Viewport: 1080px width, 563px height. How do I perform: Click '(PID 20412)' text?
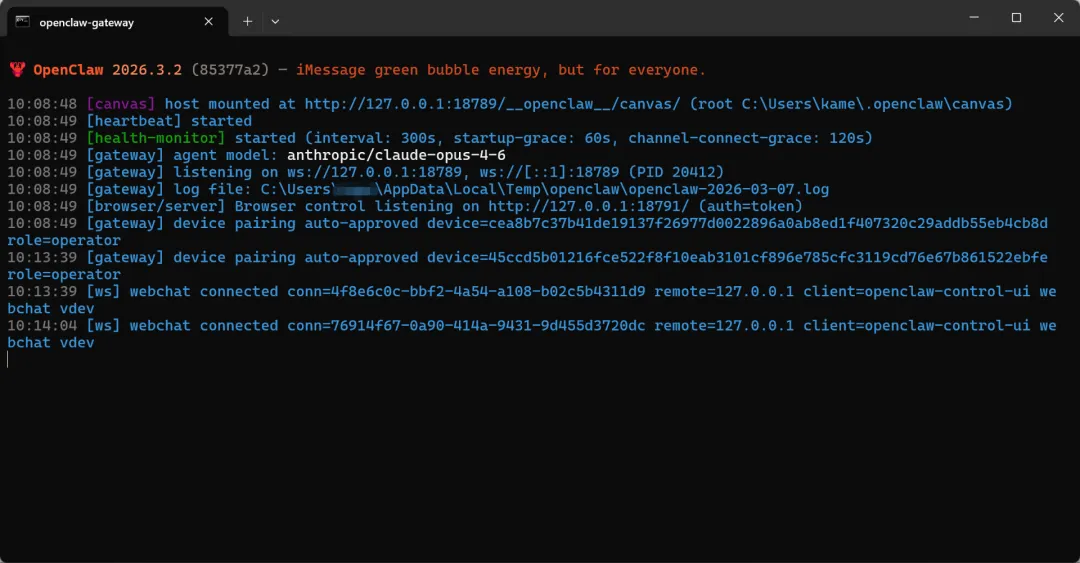pyautogui.click(x=676, y=172)
